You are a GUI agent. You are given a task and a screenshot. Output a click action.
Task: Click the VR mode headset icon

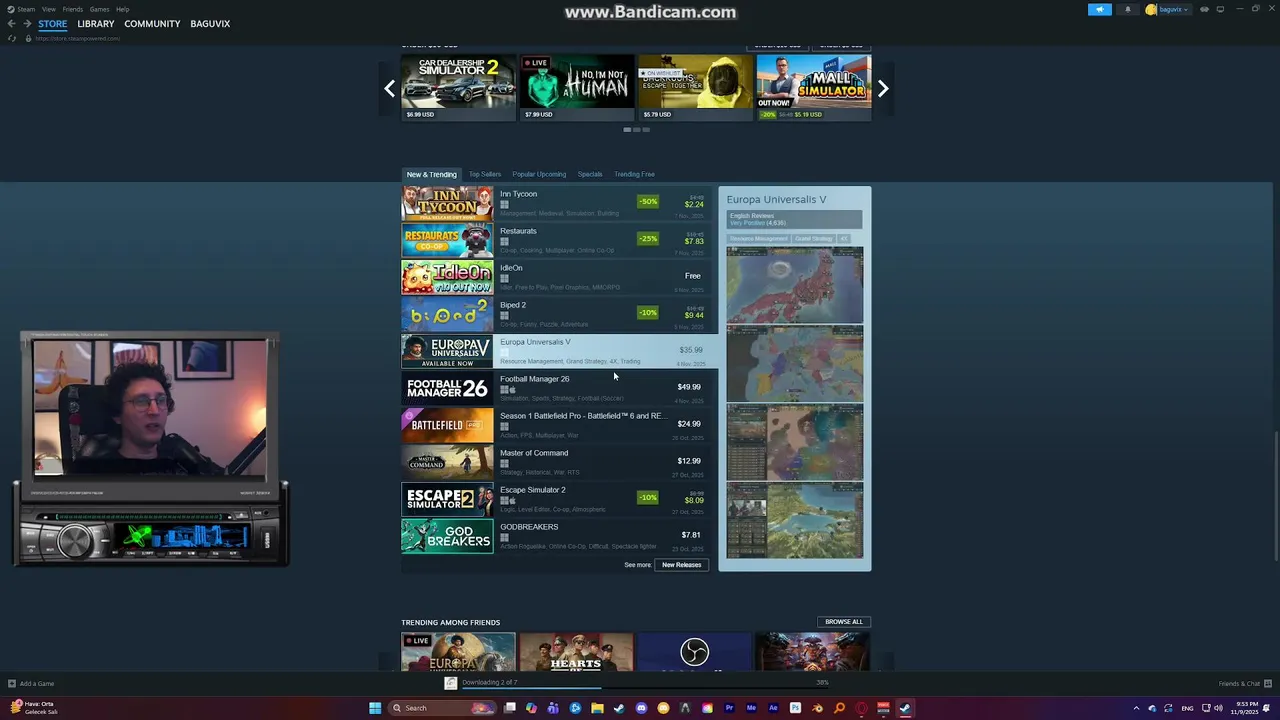(1204, 9)
